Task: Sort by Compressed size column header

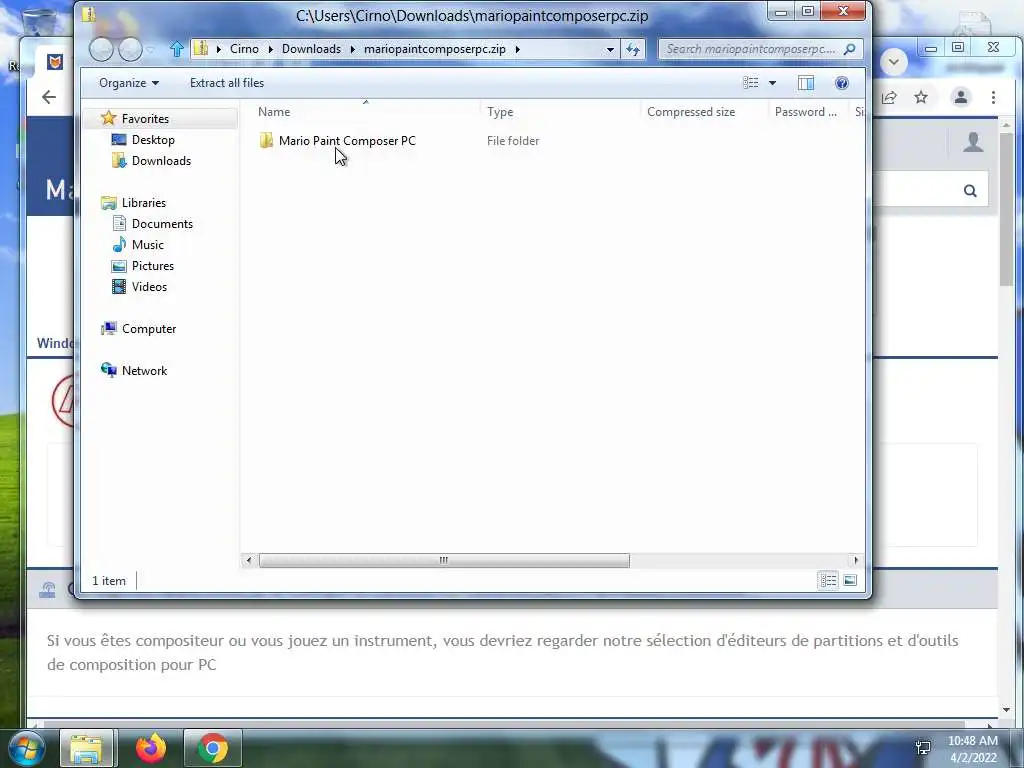Action: coord(691,112)
